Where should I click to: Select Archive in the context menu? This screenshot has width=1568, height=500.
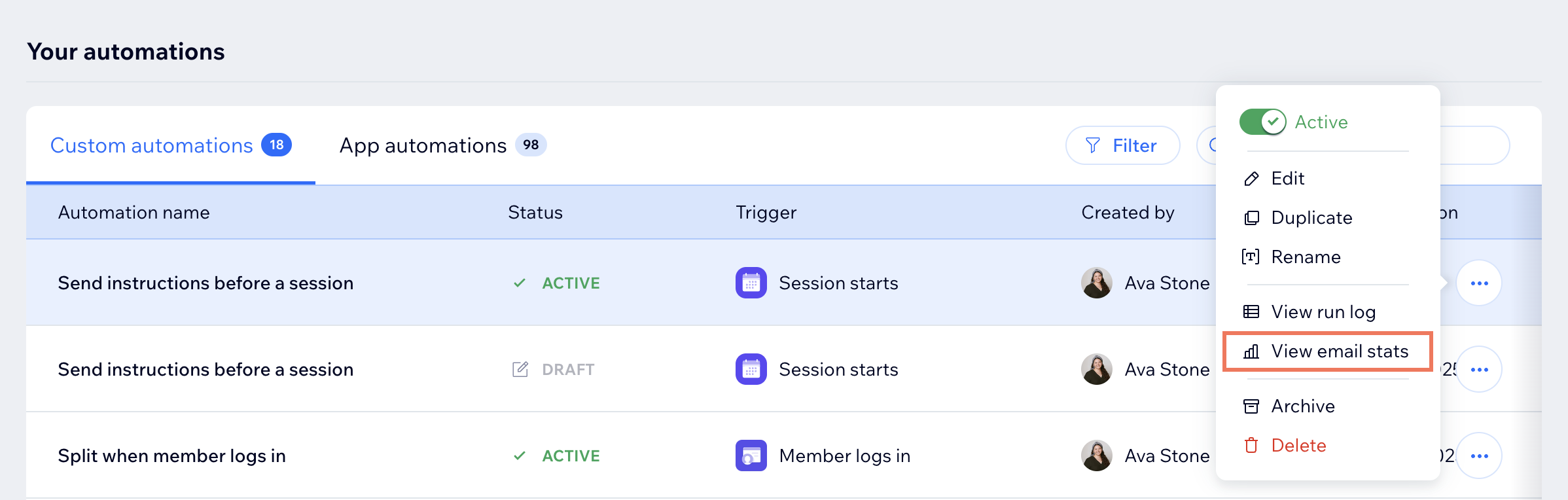1302,406
